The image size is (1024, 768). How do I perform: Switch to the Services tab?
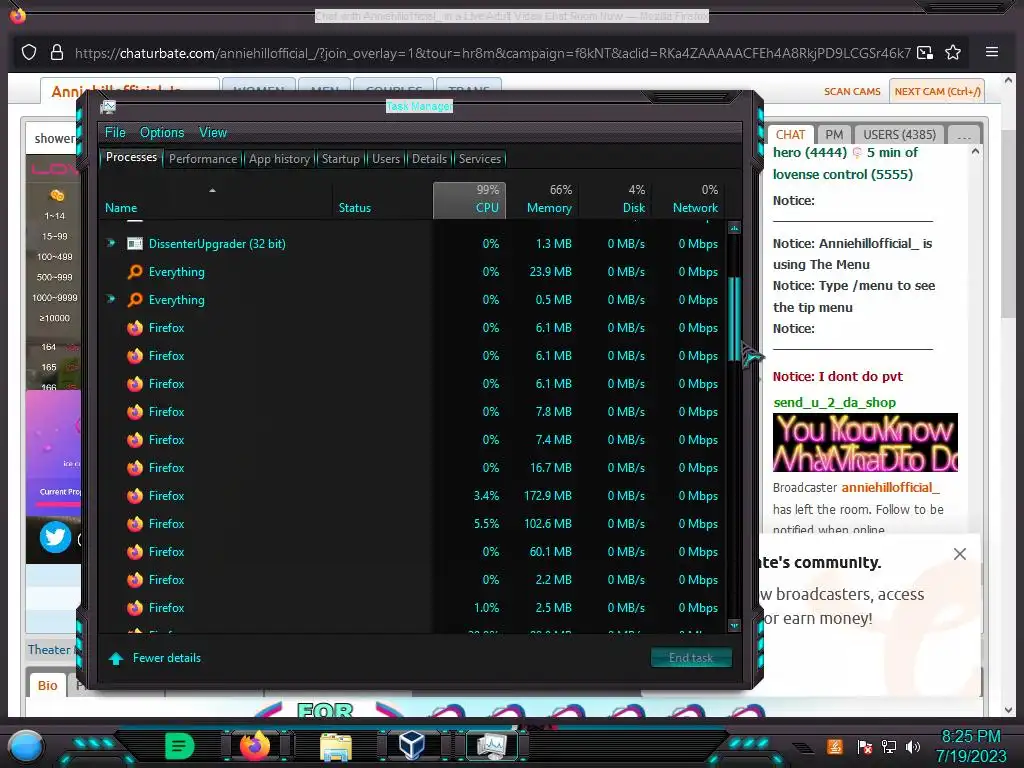tap(480, 159)
